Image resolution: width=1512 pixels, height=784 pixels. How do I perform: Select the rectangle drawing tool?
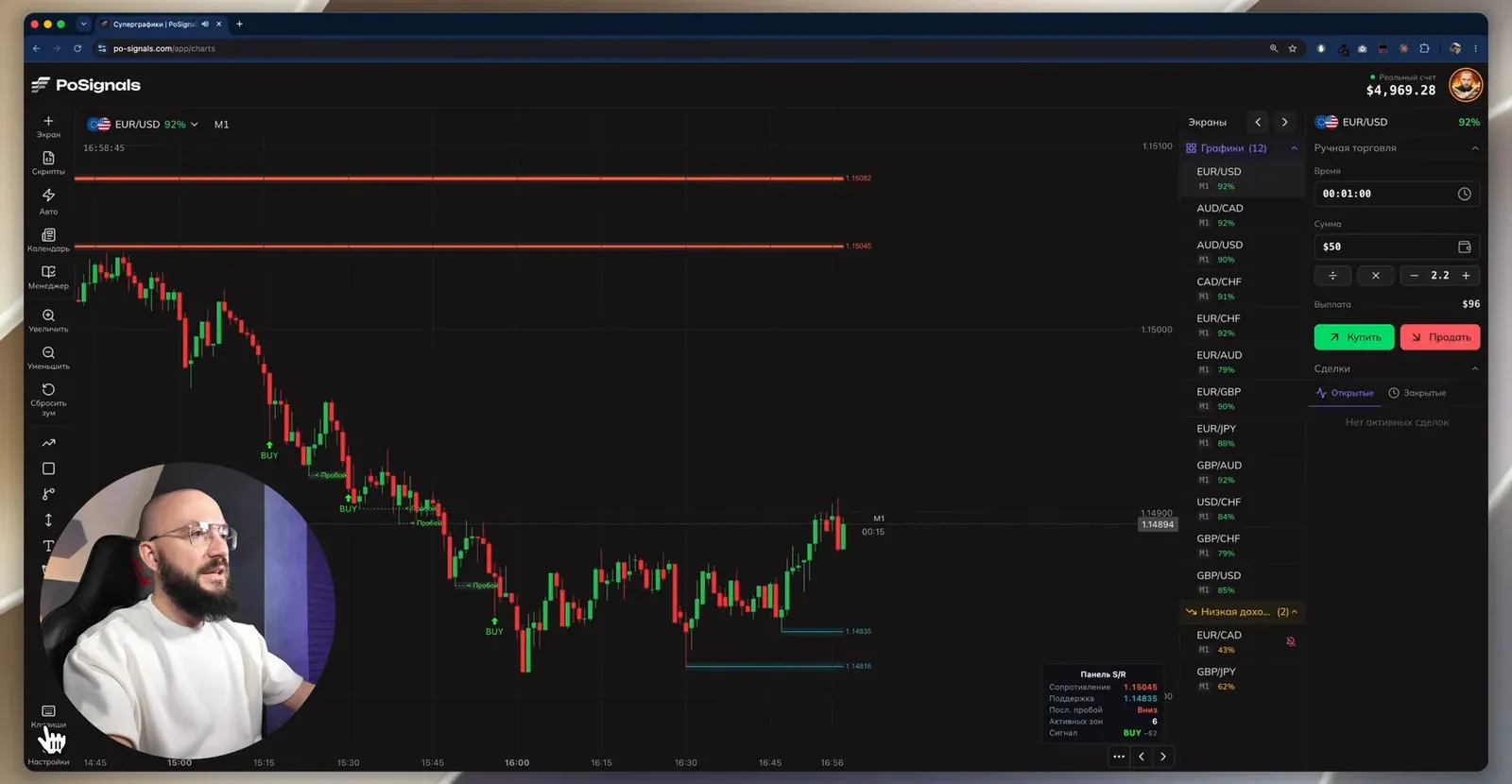[48, 469]
